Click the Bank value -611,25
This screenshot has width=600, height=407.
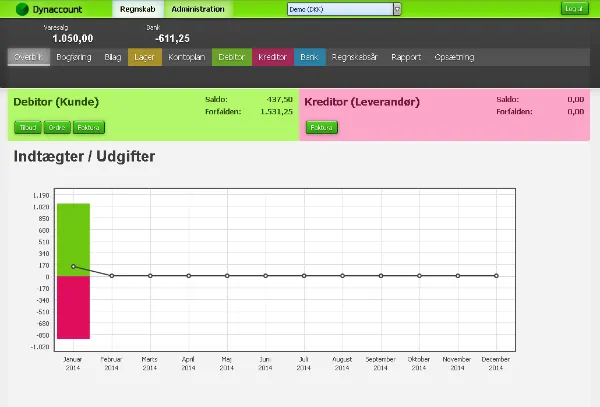pos(172,38)
